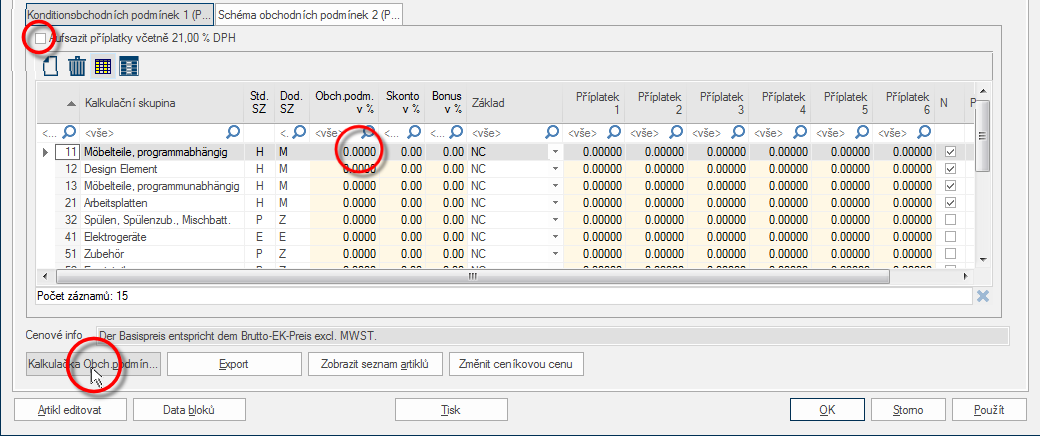Screen dimensions: 1040x436
Task: Click the new record page icon
Action: (51, 66)
